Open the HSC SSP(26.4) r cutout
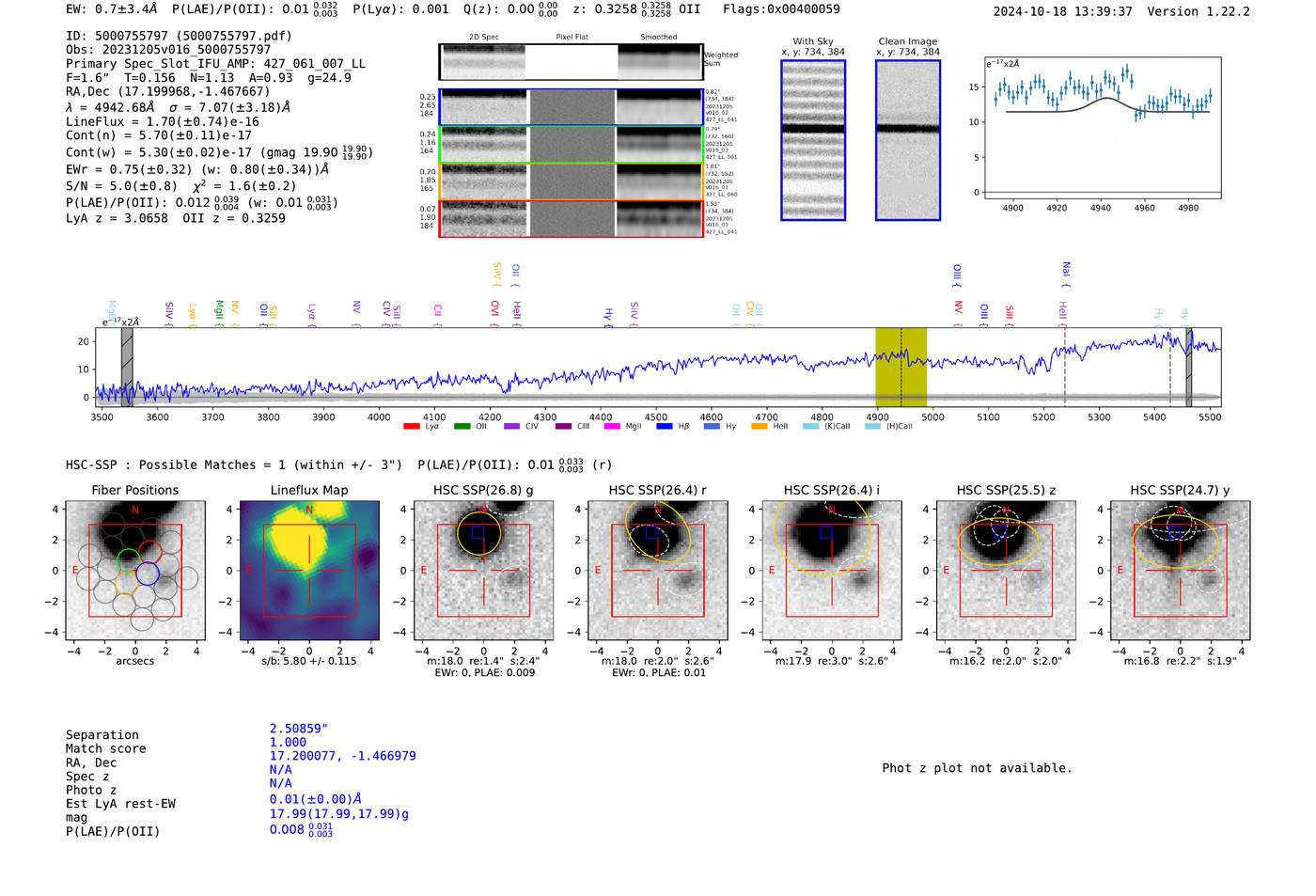 657,571
